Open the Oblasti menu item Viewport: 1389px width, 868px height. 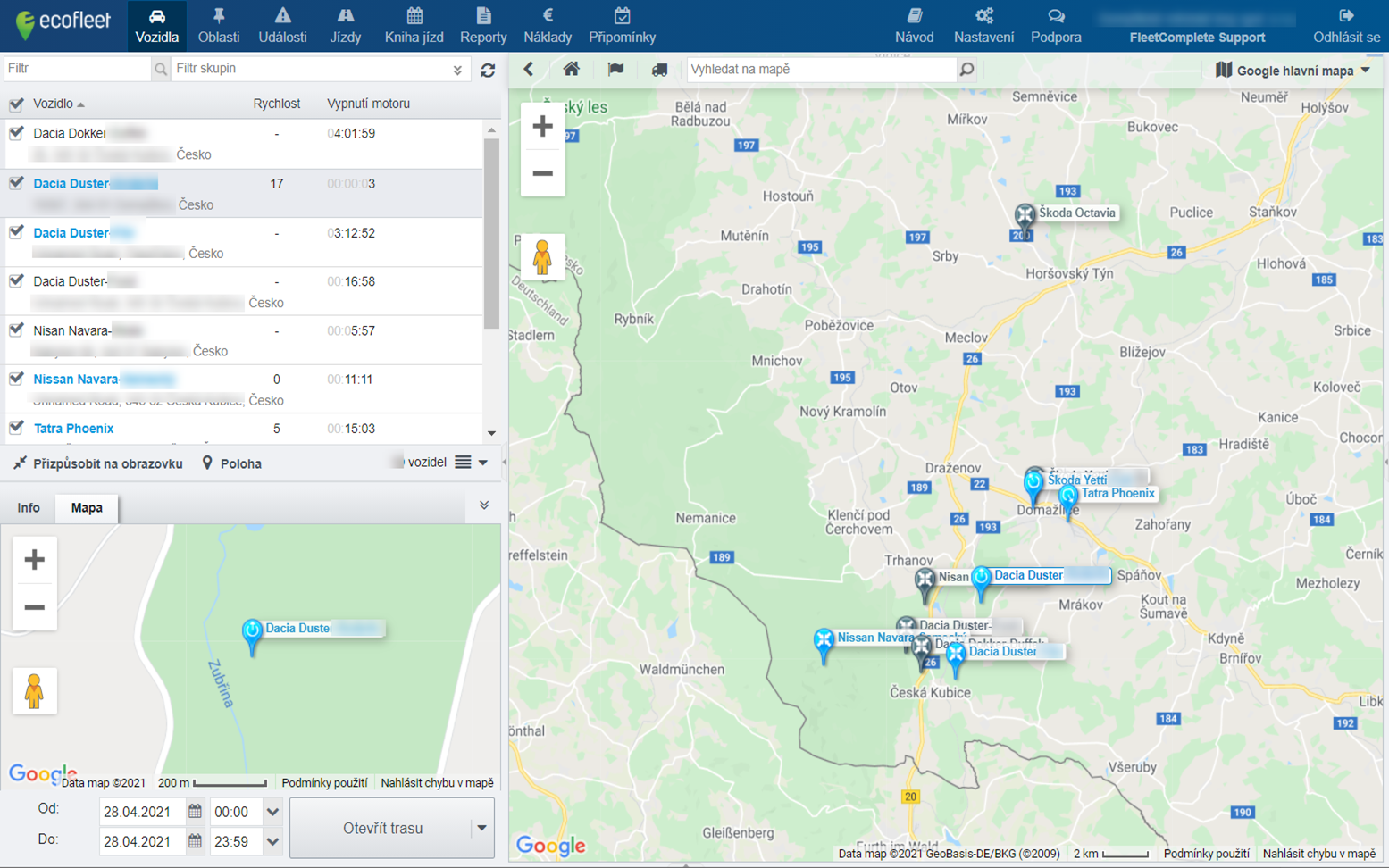(219, 26)
